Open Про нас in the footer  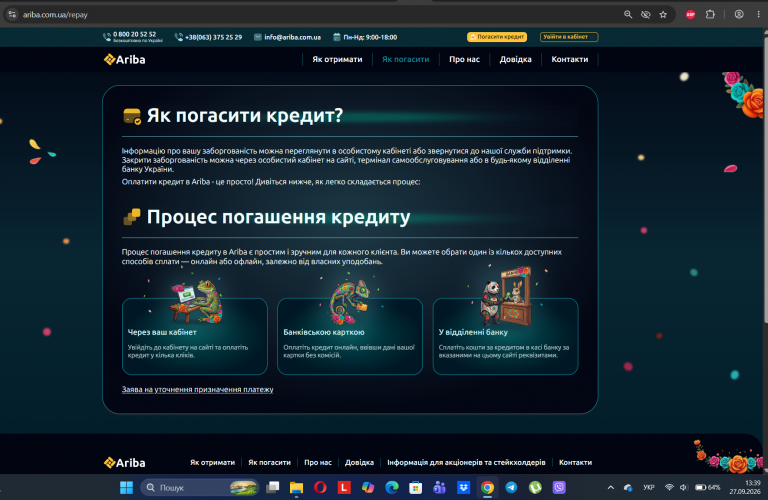point(318,463)
